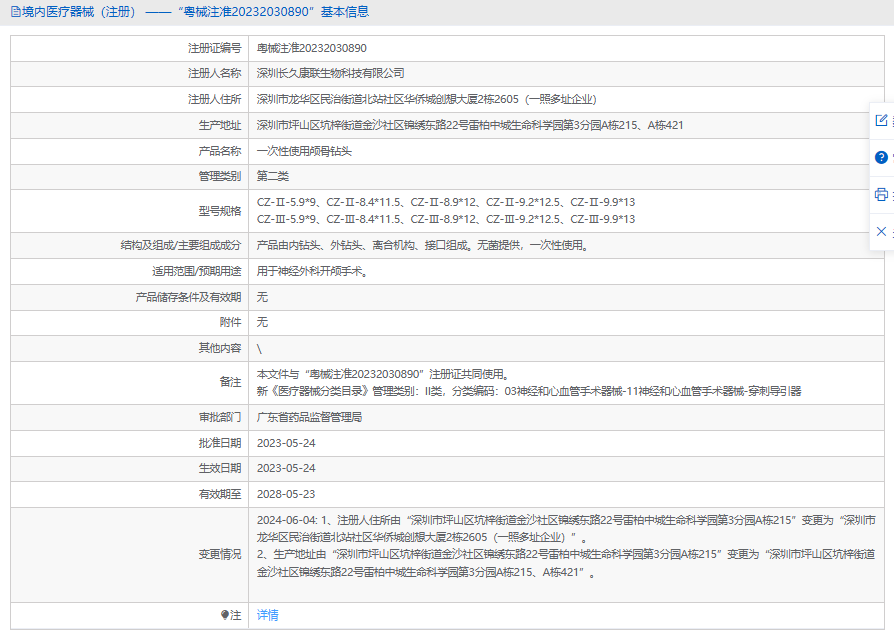894x638 pixels.
Task: Click the 注册证编号 label
Action: (214, 48)
